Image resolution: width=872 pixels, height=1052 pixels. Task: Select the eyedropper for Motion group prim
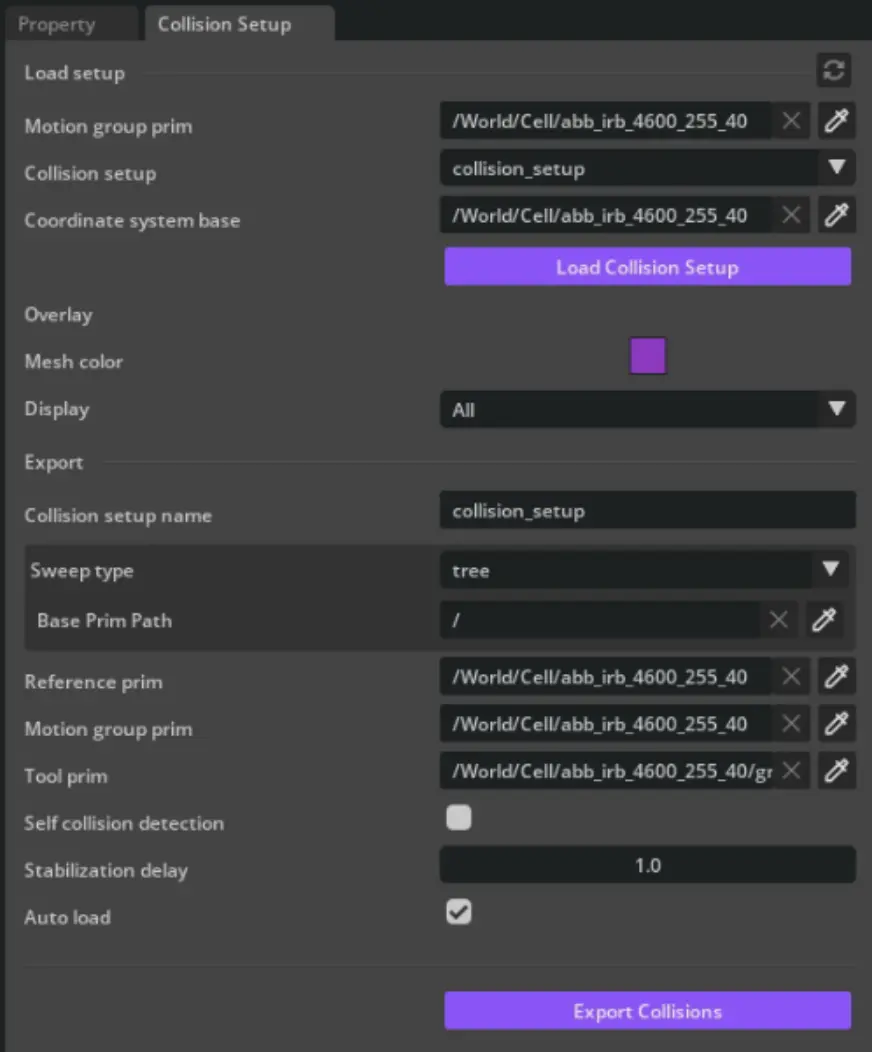[836, 121]
